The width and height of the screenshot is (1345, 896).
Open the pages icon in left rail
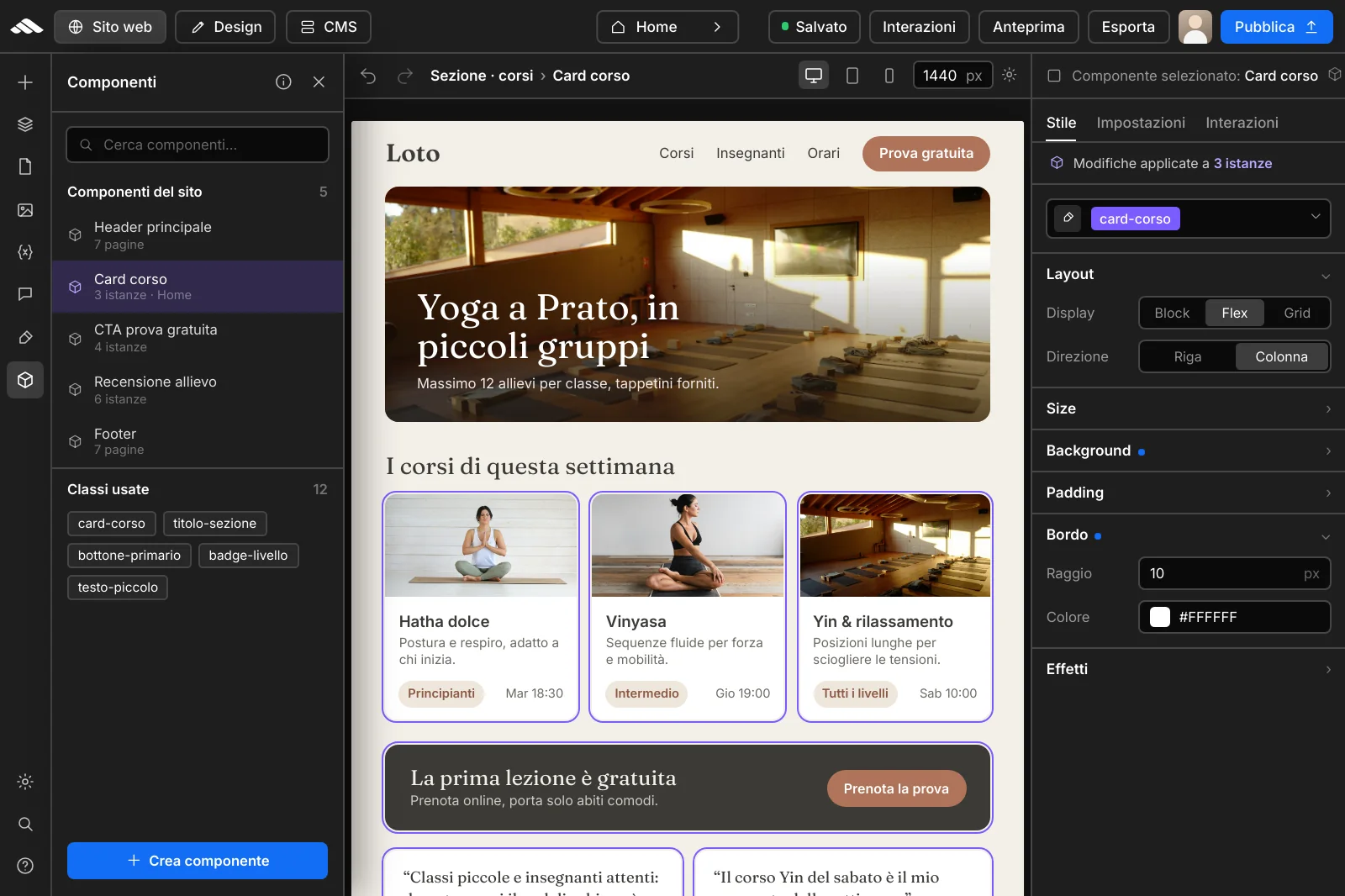pyautogui.click(x=25, y=166)
